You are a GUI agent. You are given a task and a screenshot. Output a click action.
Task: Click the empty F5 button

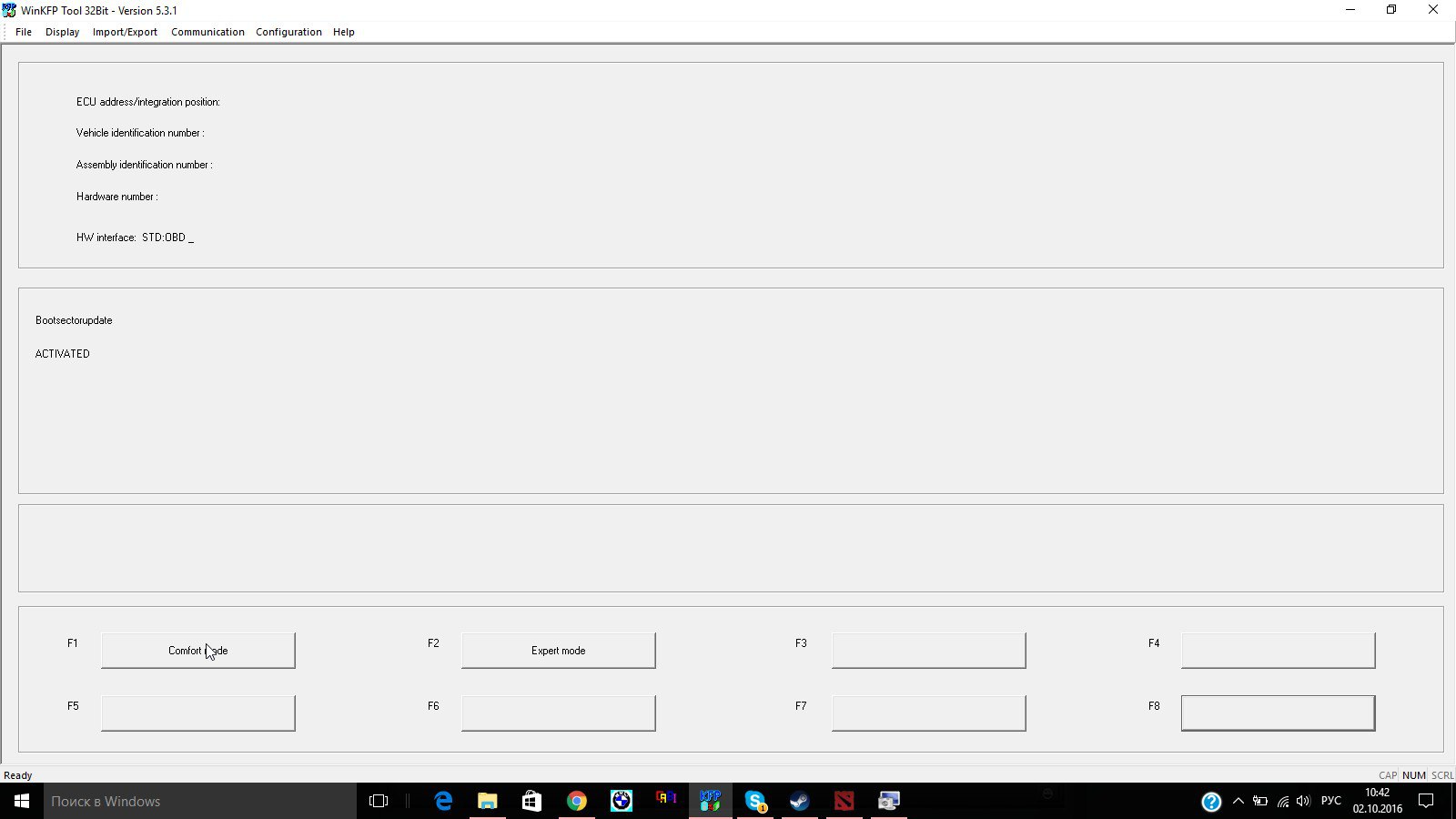pos(198,713)
